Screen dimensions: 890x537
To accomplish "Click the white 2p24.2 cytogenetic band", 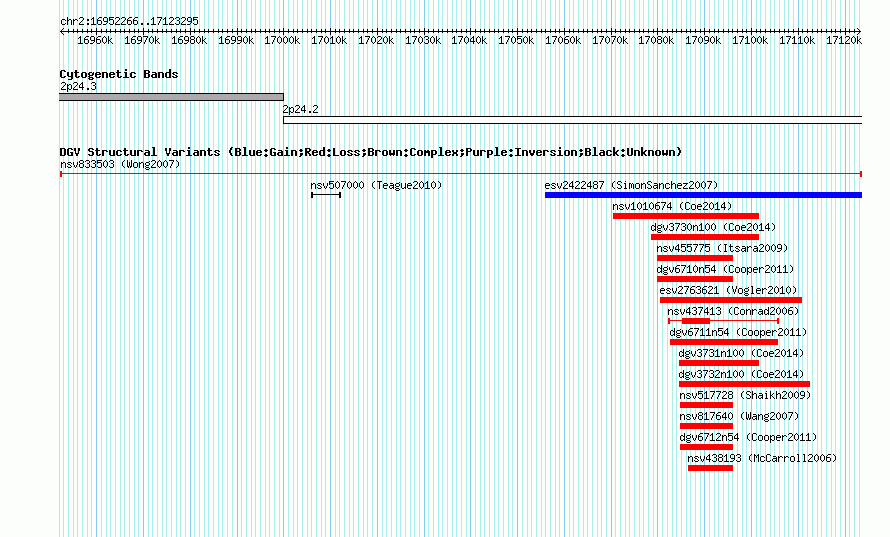I will (x=573, y=120).
